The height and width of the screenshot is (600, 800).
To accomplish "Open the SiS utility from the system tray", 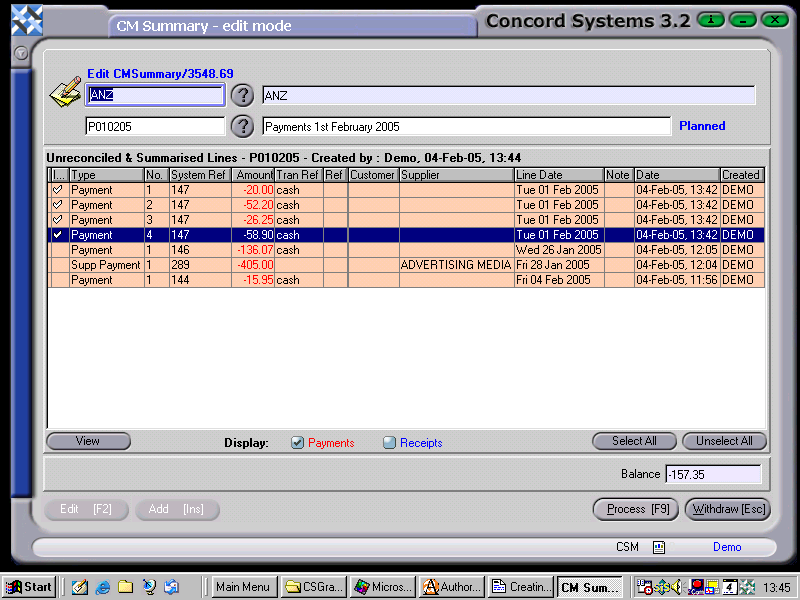I will (x=662, y=587).
